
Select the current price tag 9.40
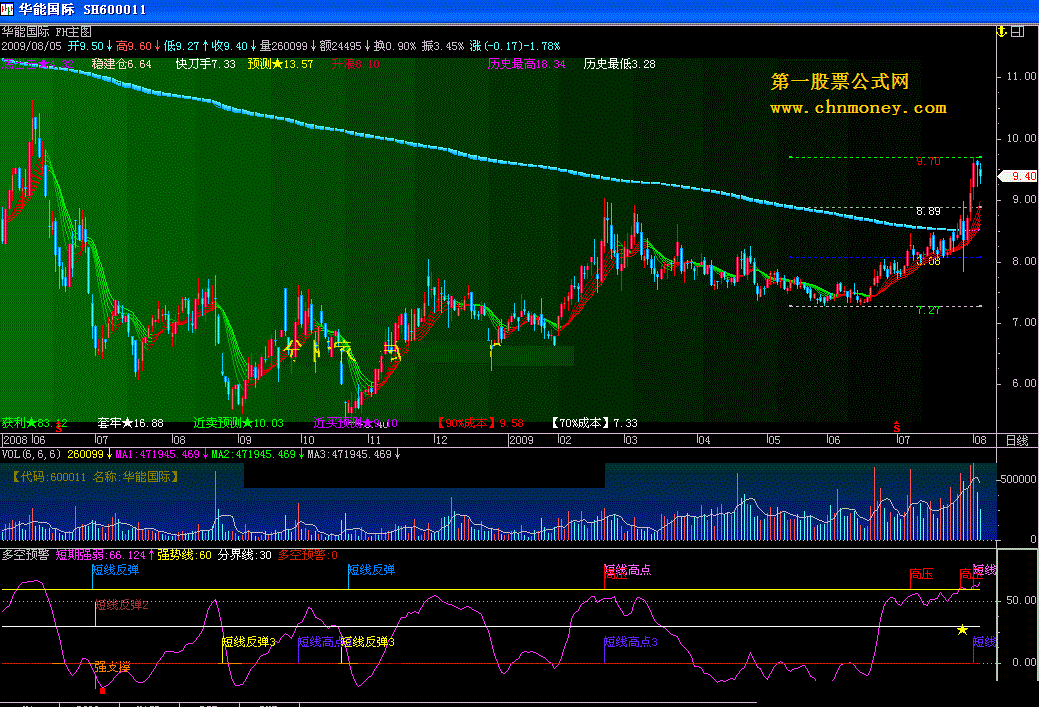click(1018, 176)
